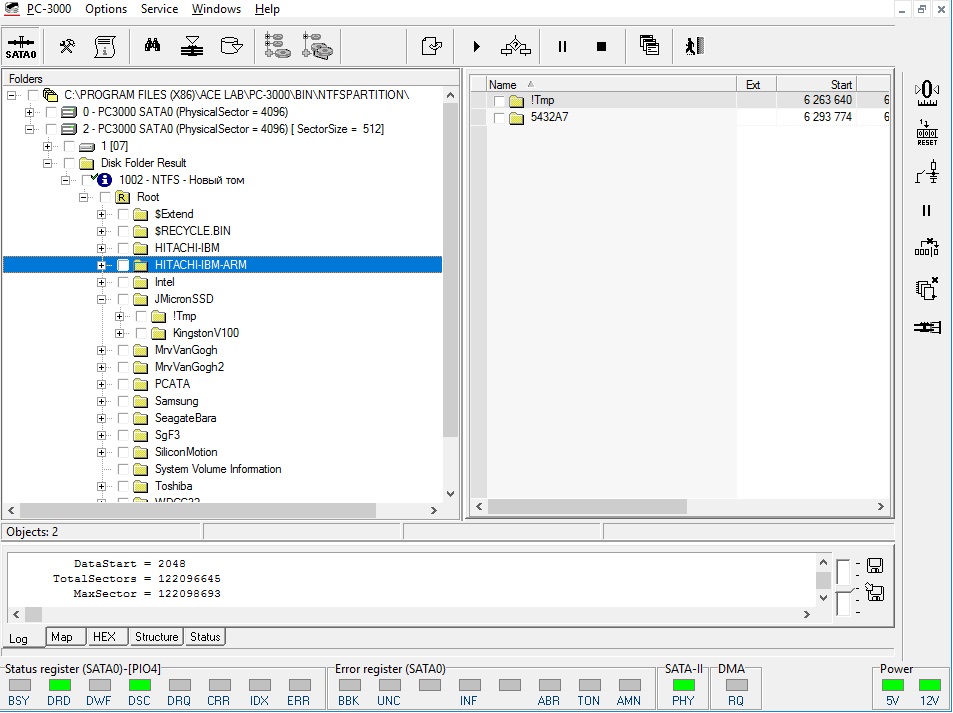Screen dimensions: 953x713
Task: Tick the checkbox next to 5432A7
Action: click(x=499, y=118)
